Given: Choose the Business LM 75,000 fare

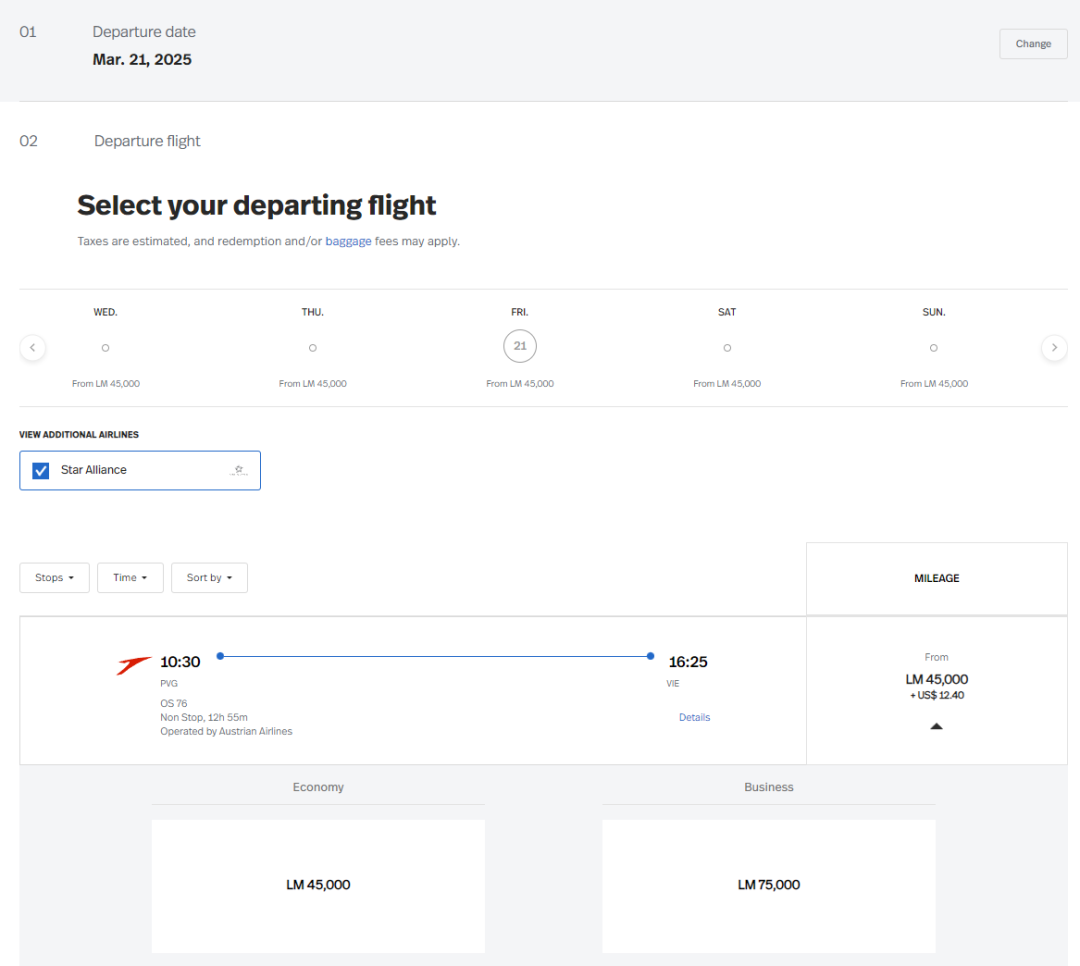Looking at the screenshot, I should coord(768,885).
